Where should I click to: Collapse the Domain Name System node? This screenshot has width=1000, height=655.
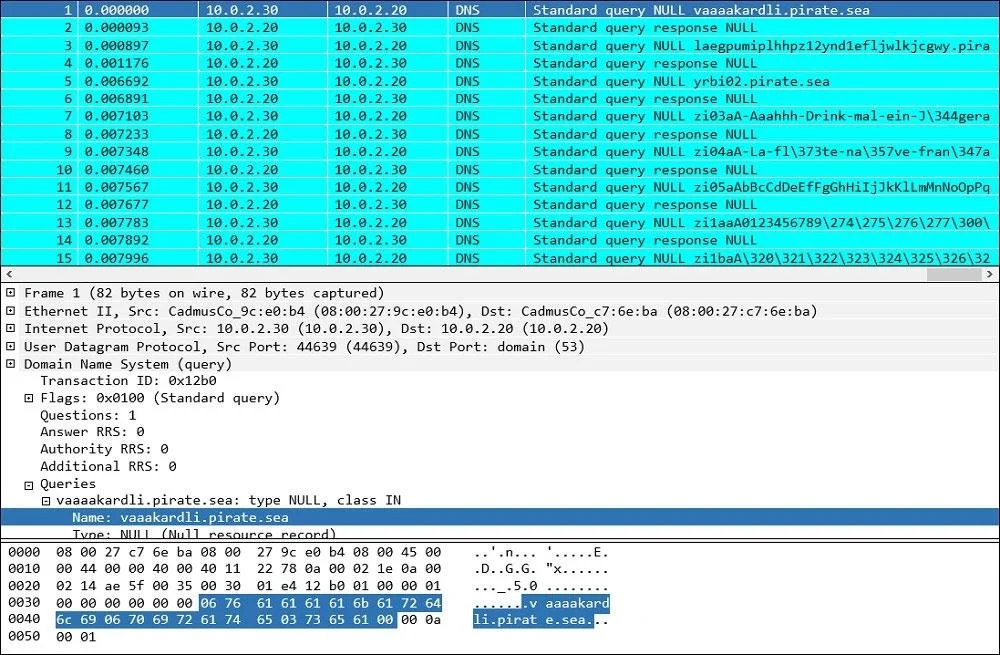tap(10, 364)
